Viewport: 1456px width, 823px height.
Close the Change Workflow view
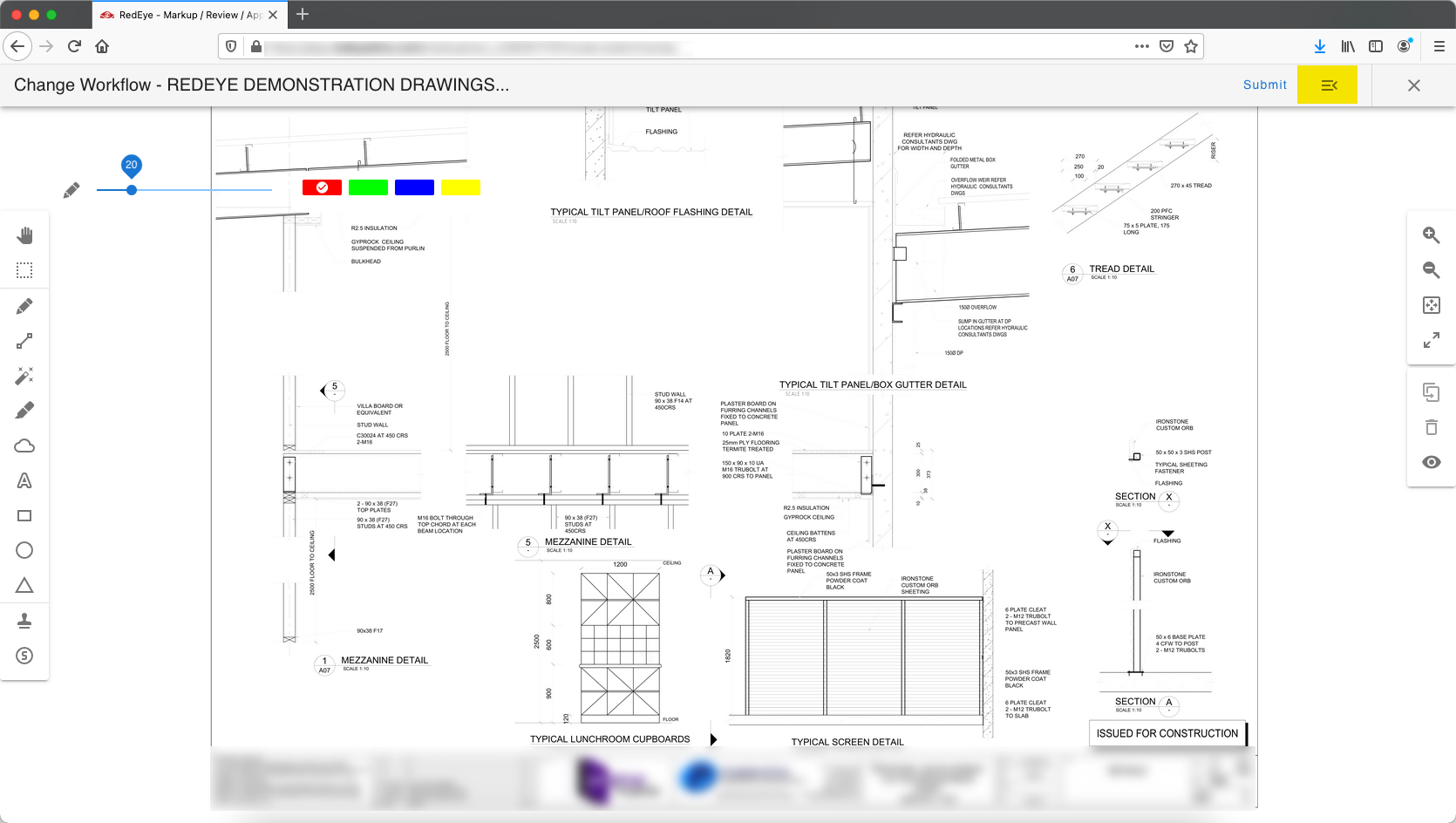coord(1414,85)
